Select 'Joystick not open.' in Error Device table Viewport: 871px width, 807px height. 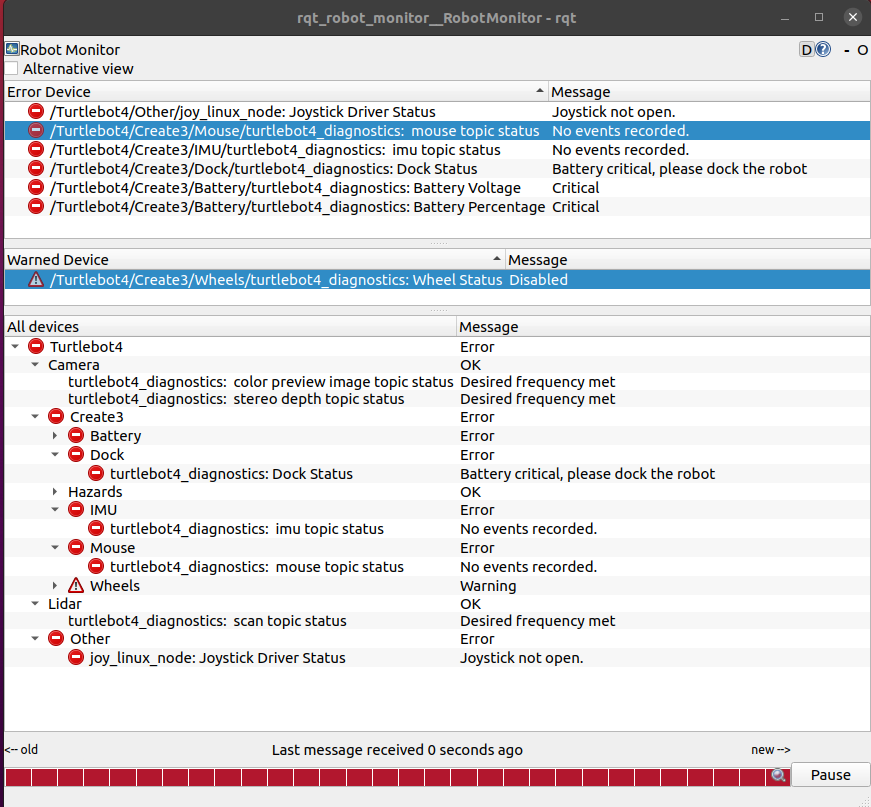pyautogui.click(x=613, y=112)
